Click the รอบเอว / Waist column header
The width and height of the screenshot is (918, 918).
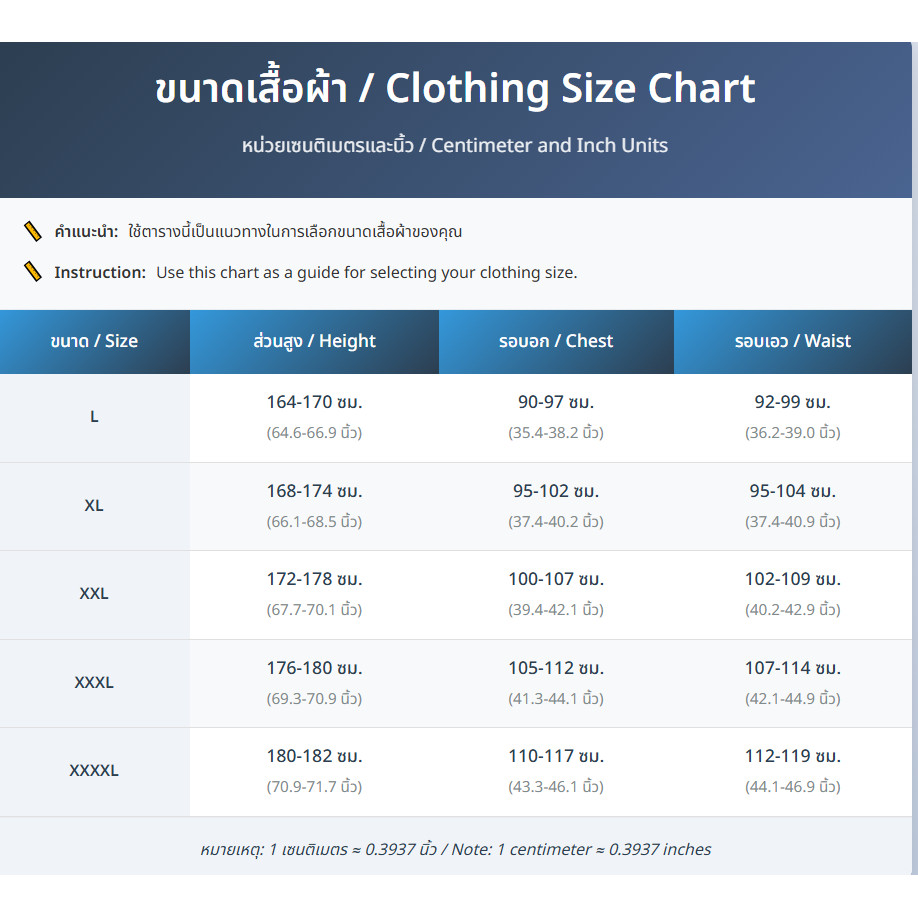coord(793,341)
